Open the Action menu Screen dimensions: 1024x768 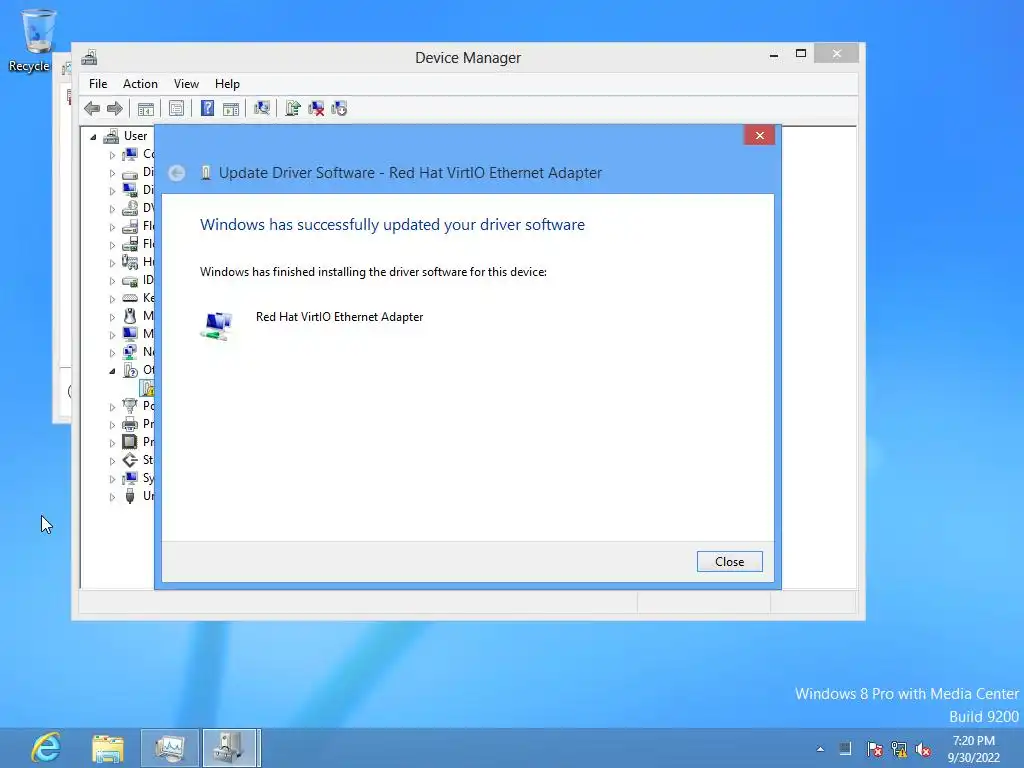(140, 84)
